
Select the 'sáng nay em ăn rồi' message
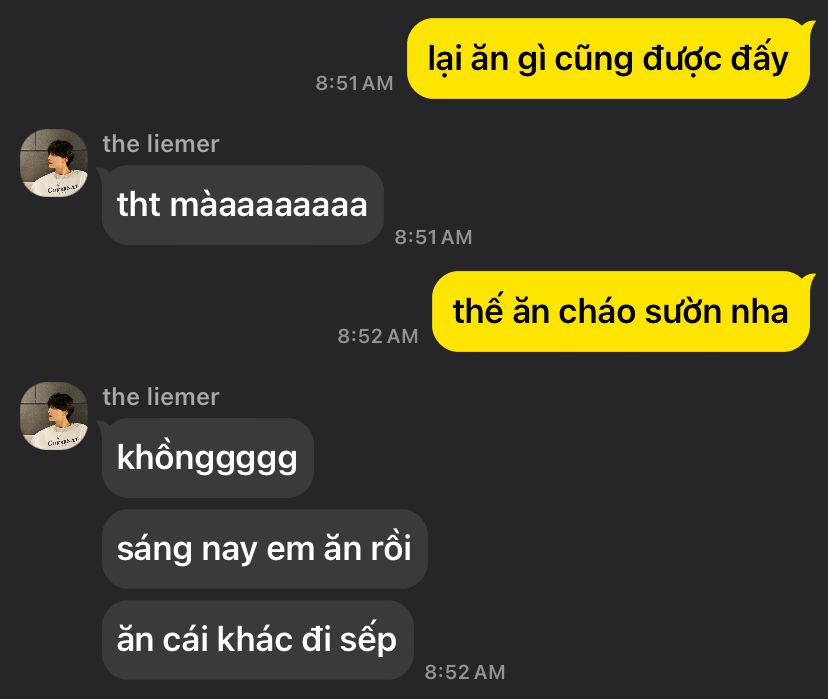[264, 549]
